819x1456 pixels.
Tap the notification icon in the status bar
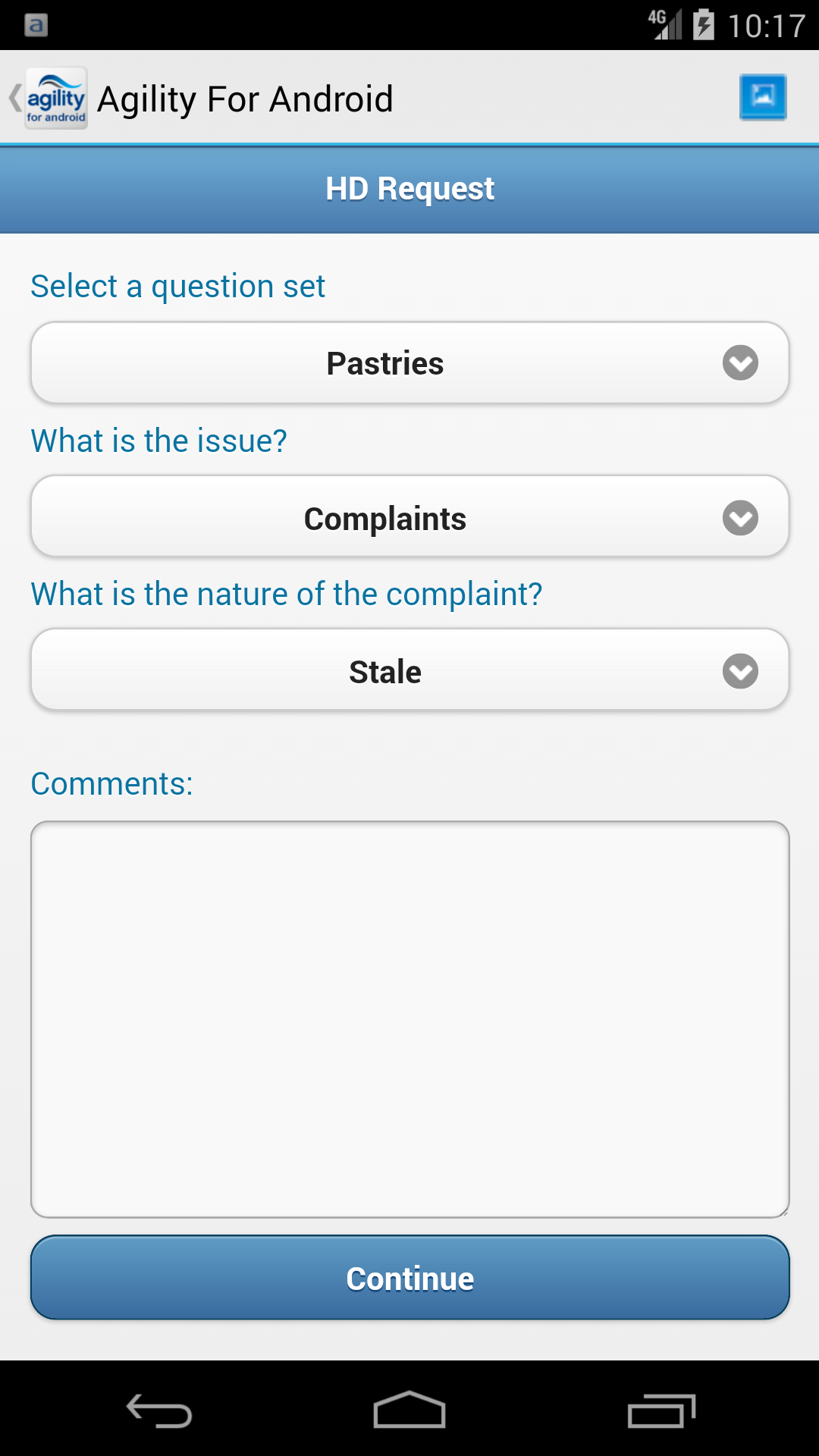[36, 25]
